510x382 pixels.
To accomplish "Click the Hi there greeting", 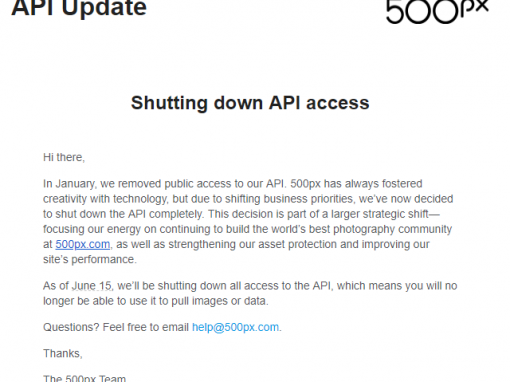I will coord(64,157).
